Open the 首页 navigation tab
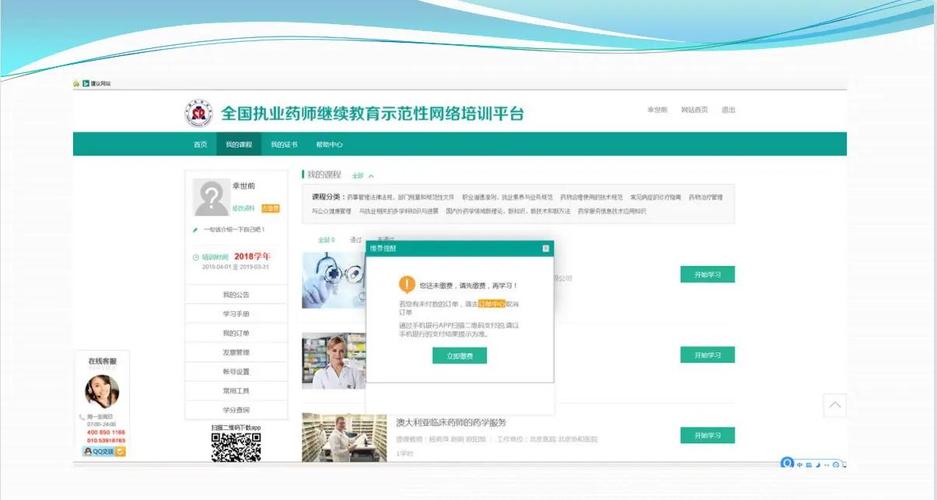 [200, 145]
